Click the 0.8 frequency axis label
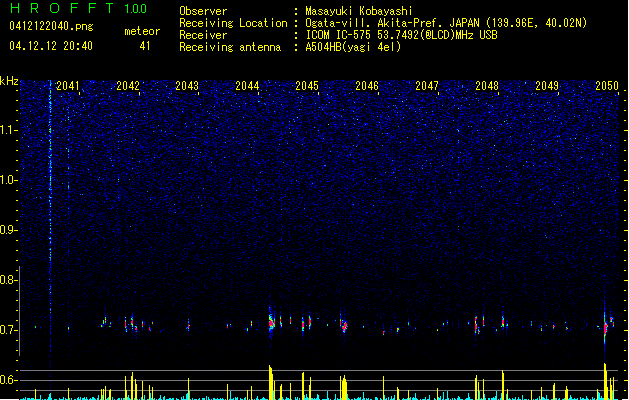The image size is (629, 400). tap(8, 280)
